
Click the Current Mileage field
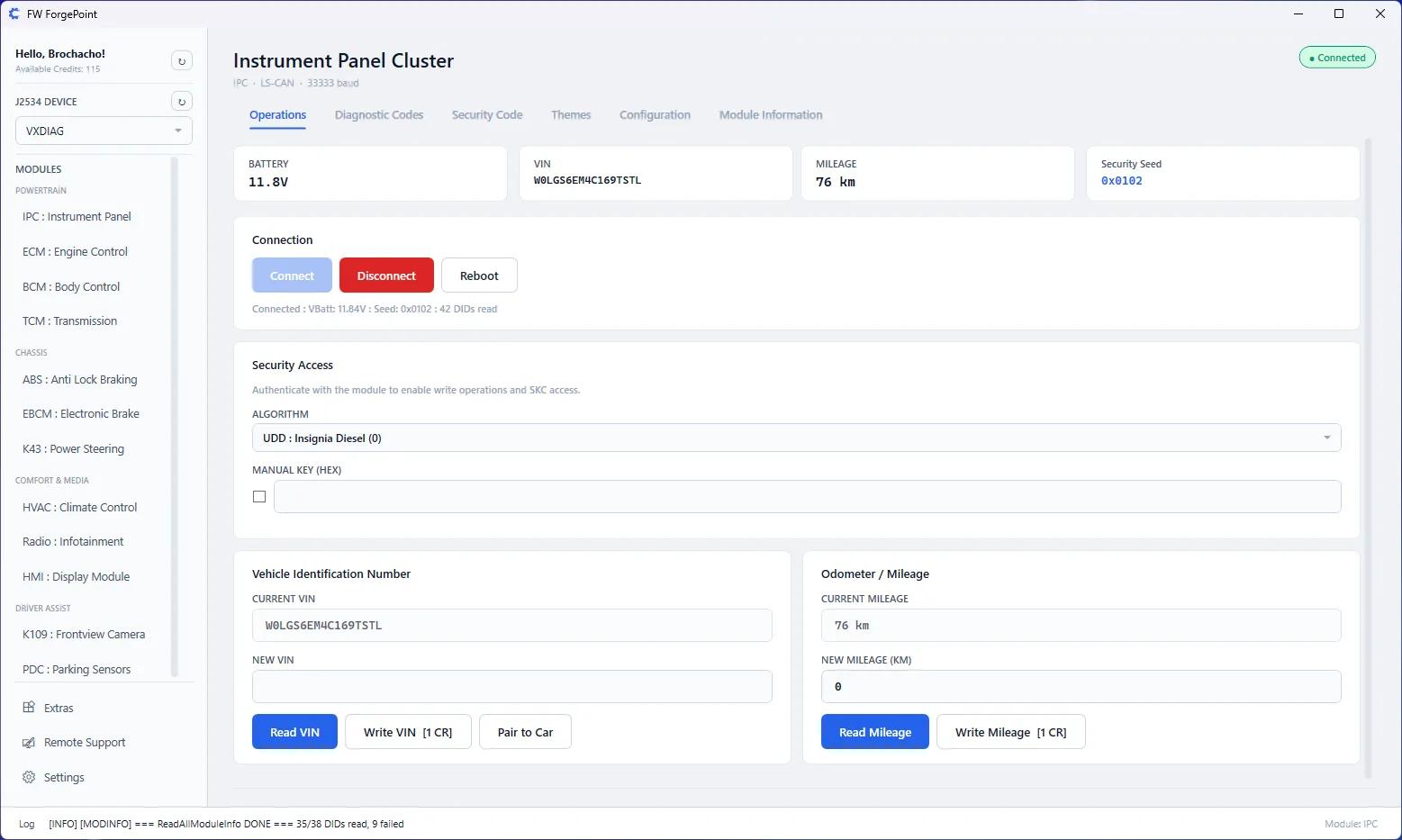1081,626
